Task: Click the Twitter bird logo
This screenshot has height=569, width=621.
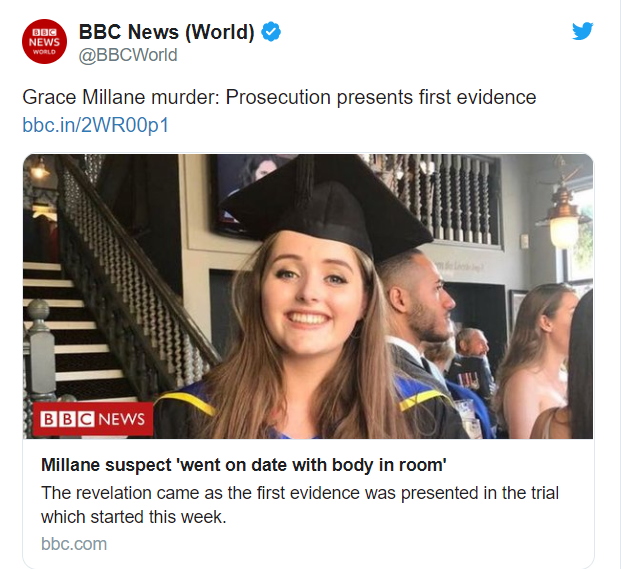Action: [583, 31]
